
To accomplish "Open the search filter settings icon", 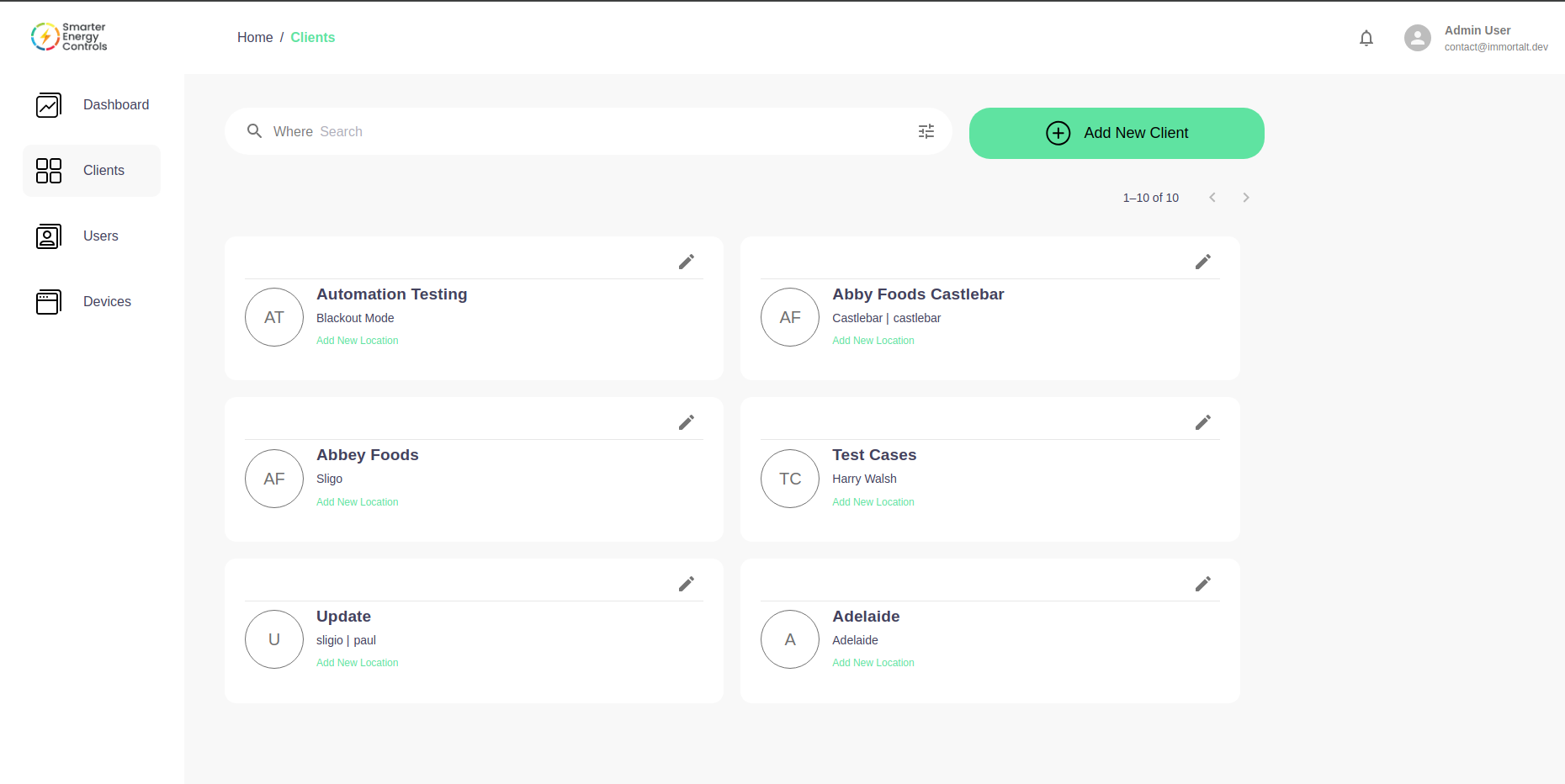I will tap(926, 131).
